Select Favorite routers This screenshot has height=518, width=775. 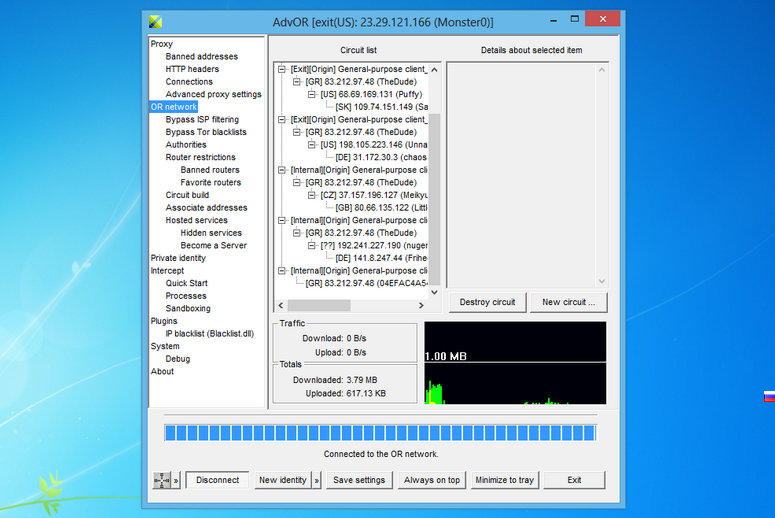211,182
